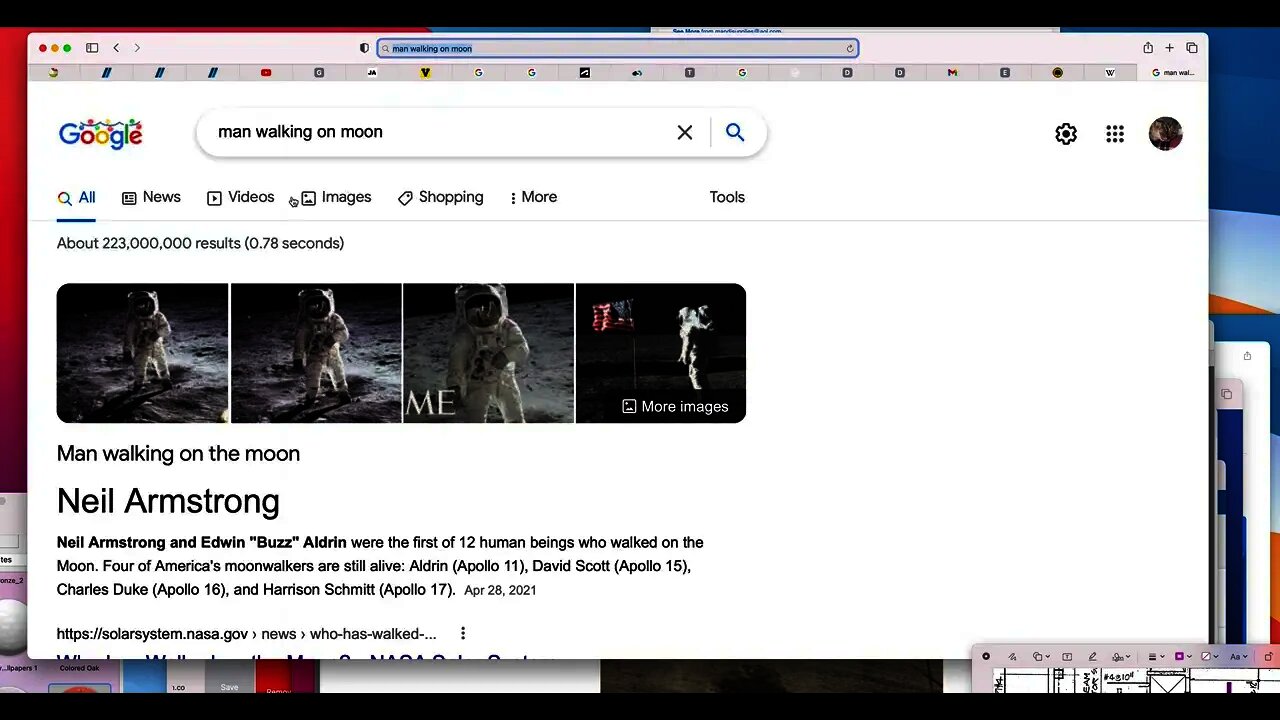Image resolution: width=1280 pixels, height=720 pixels.
Task: Switch to the JA browser tab
Action: point(372,73)
